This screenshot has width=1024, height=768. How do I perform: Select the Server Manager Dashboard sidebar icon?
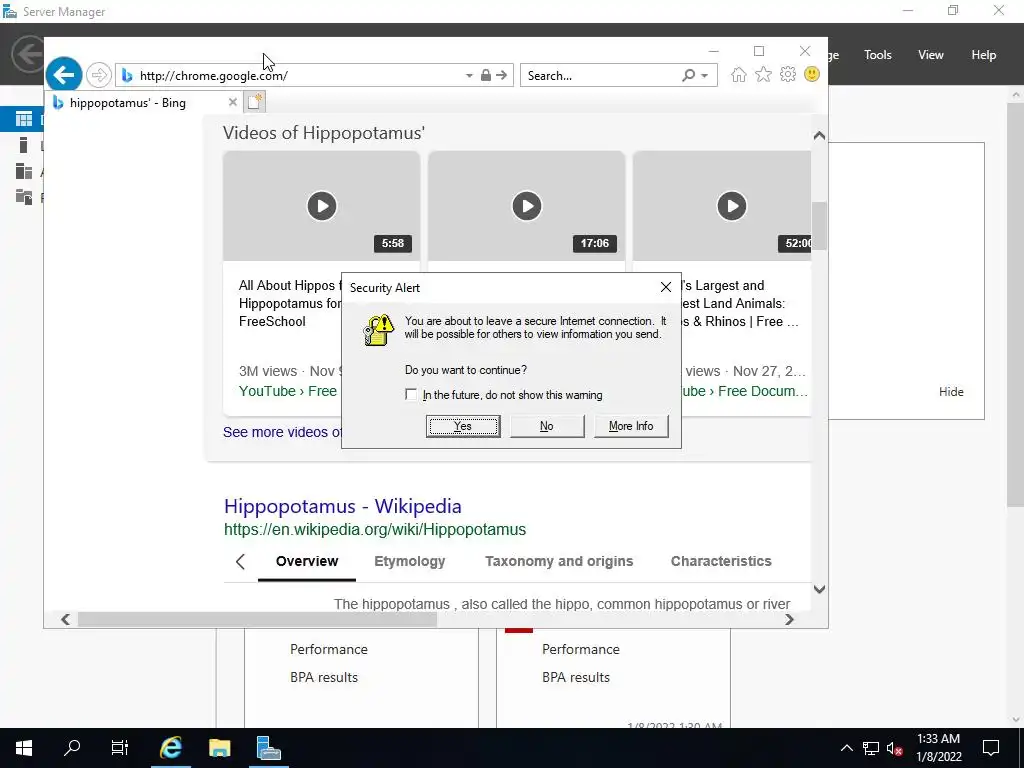click(x=24, y=119)
